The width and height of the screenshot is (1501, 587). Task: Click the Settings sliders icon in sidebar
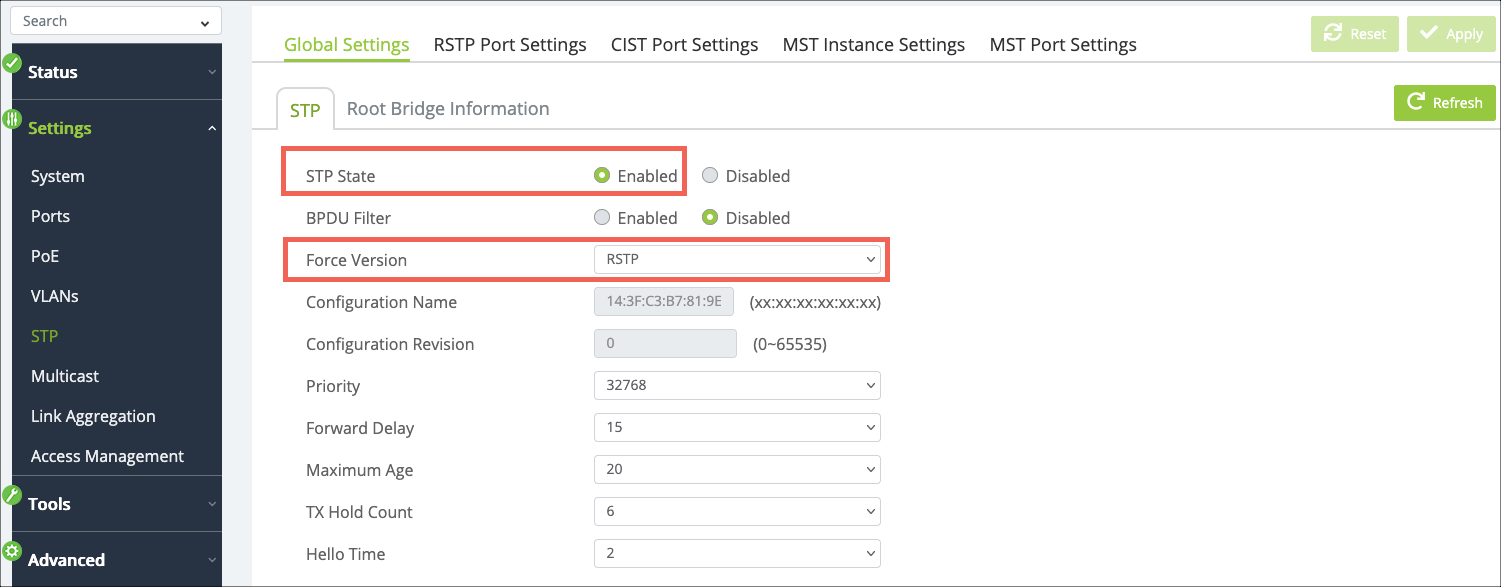[12, 119]
